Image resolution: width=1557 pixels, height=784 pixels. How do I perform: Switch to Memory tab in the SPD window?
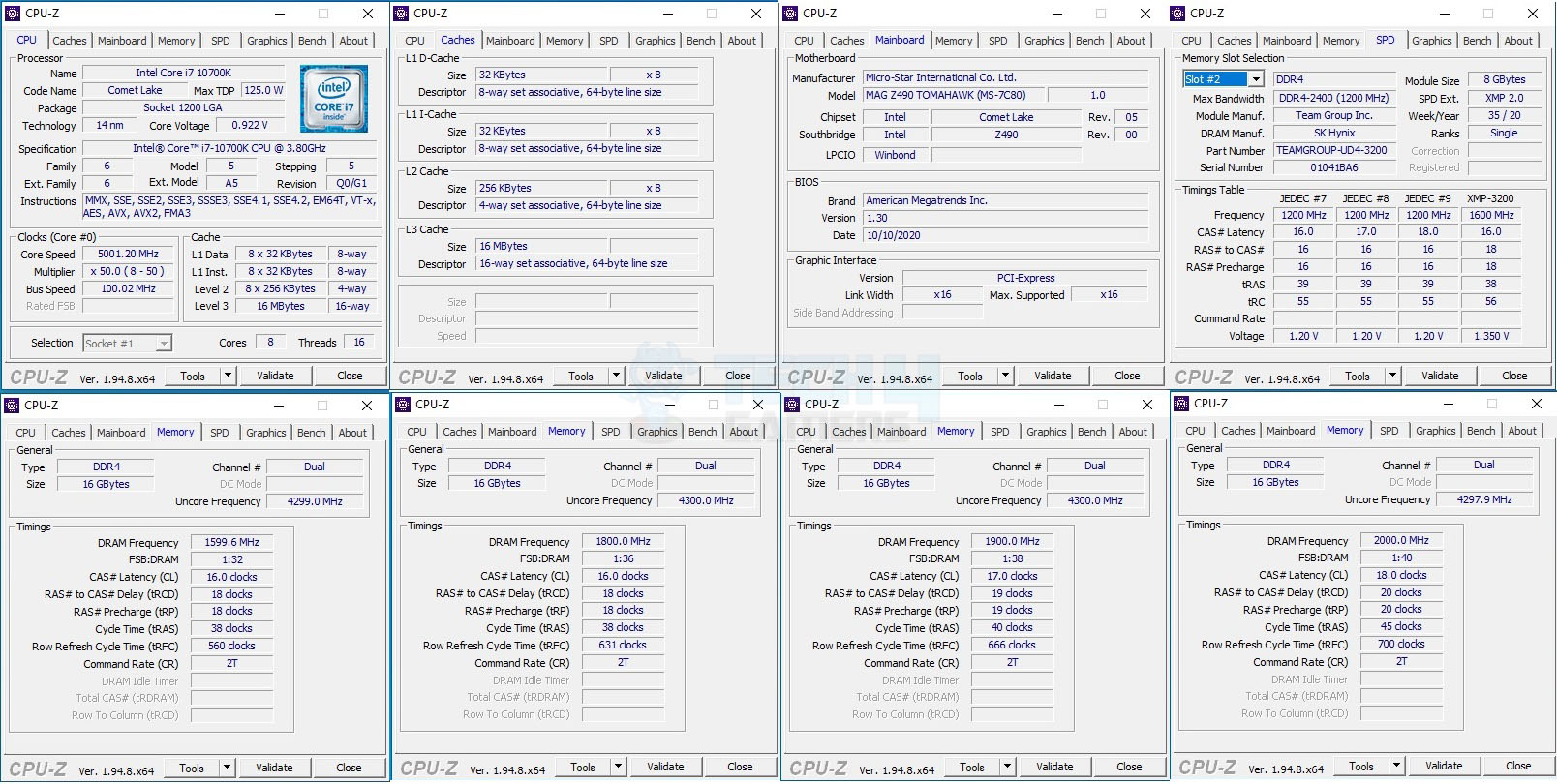(1341, 41)
